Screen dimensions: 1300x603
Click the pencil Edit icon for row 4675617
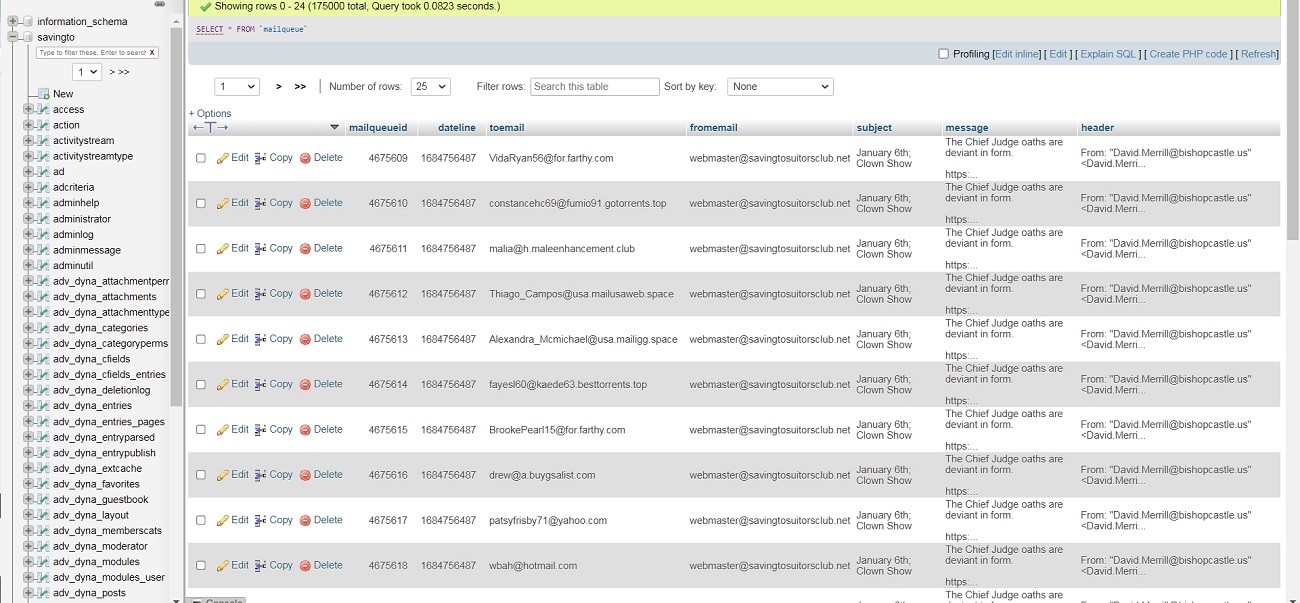coord(223,520)
